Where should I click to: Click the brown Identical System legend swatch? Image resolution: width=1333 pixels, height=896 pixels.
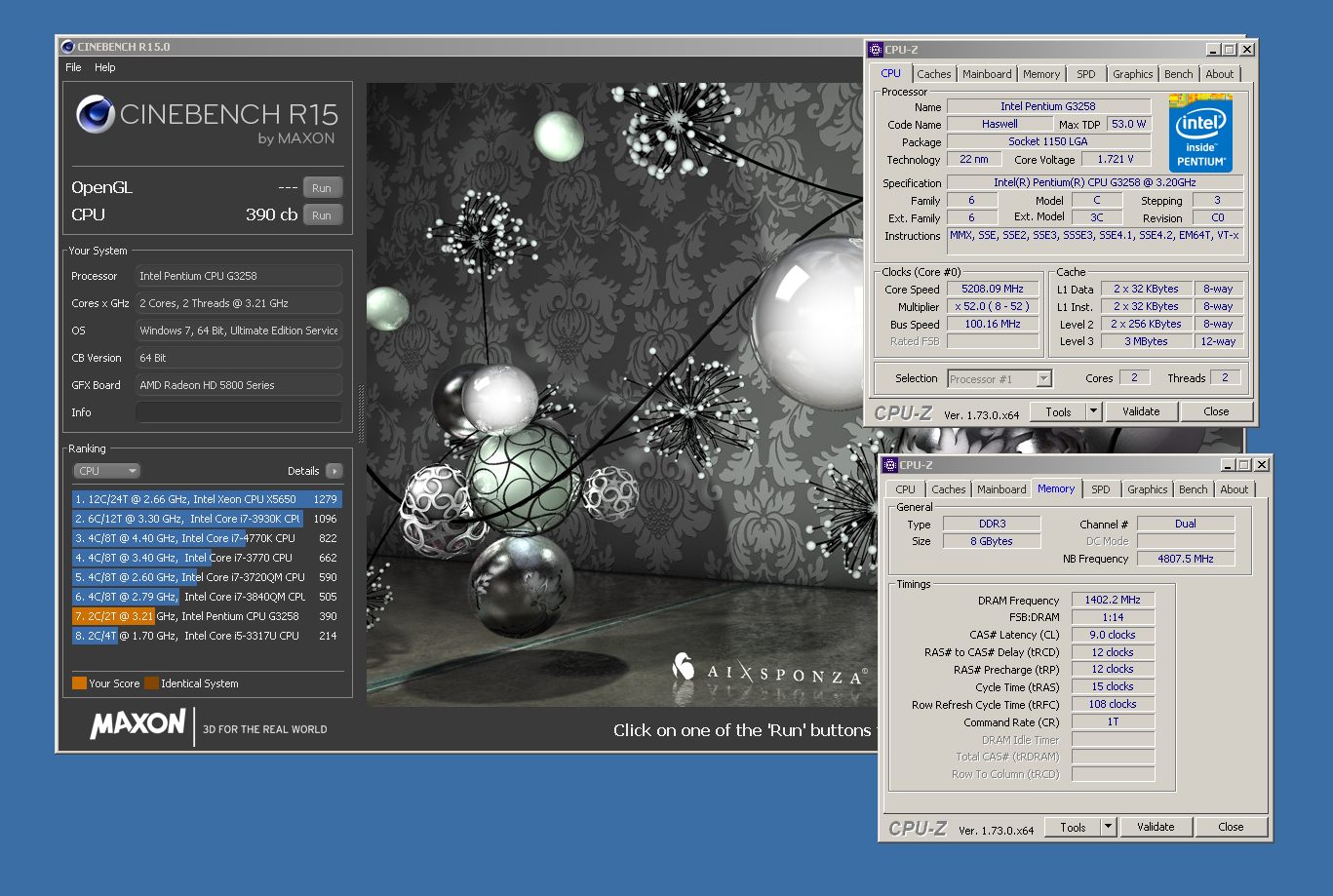pos(151,683)
